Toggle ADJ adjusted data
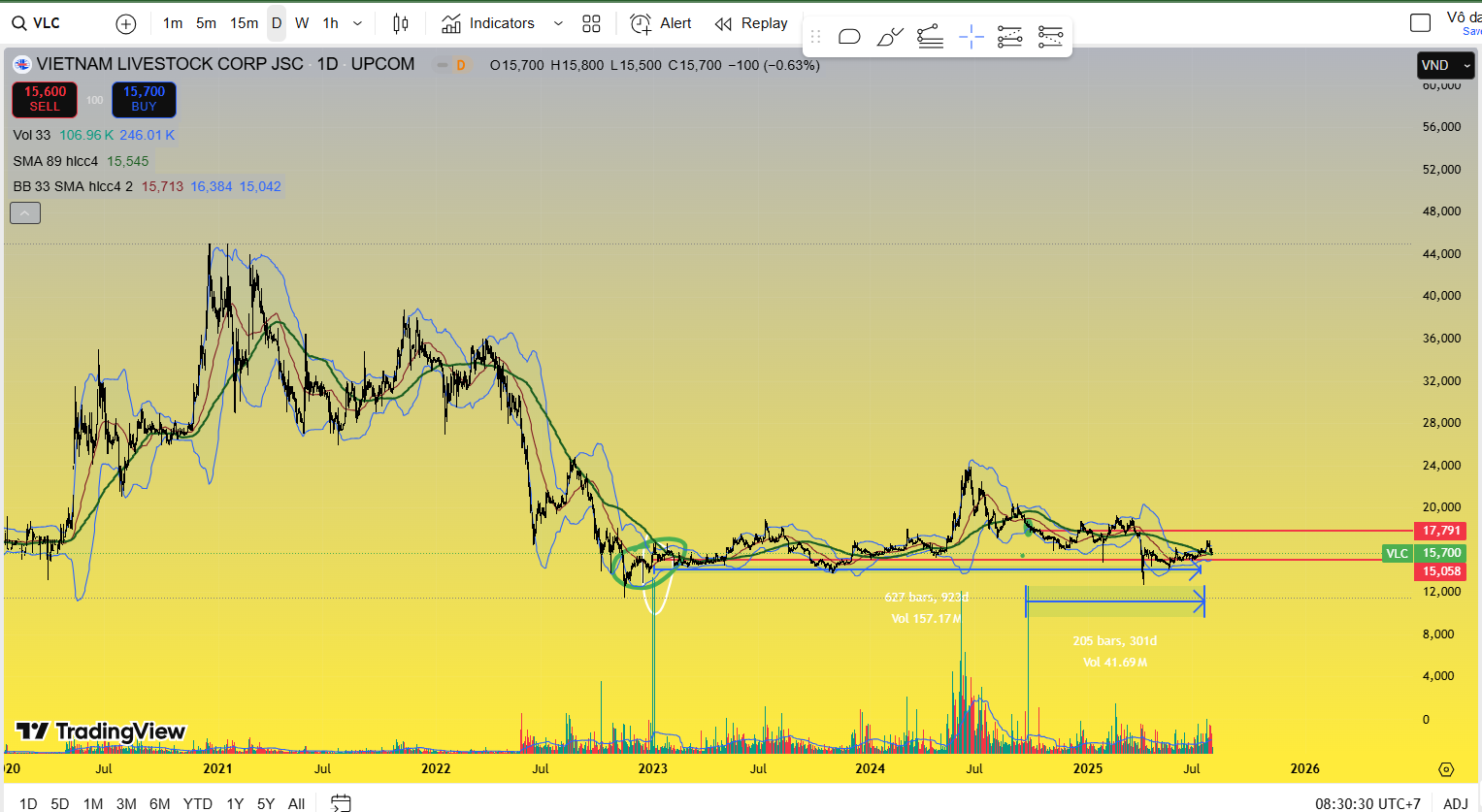The image size is (1482, 812). coord(1455,803)
